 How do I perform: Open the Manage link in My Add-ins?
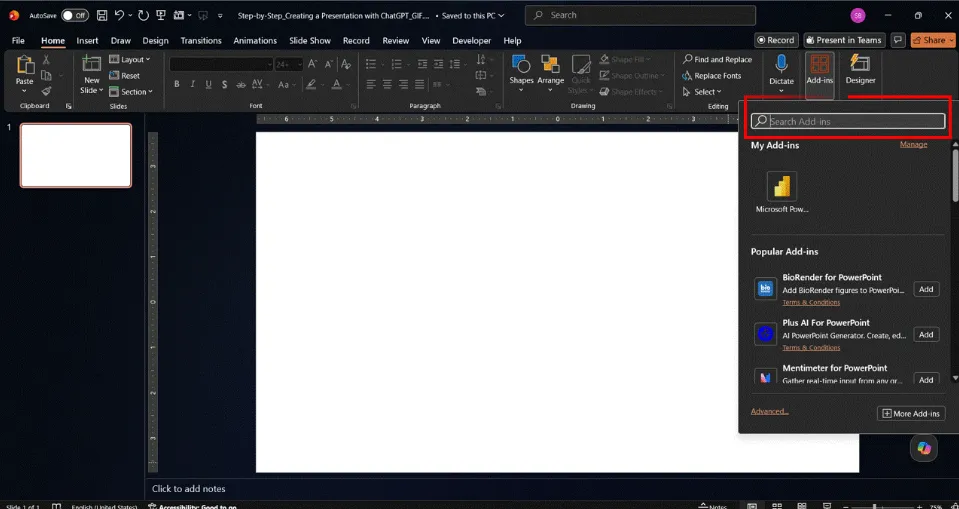tap(913, 144)
